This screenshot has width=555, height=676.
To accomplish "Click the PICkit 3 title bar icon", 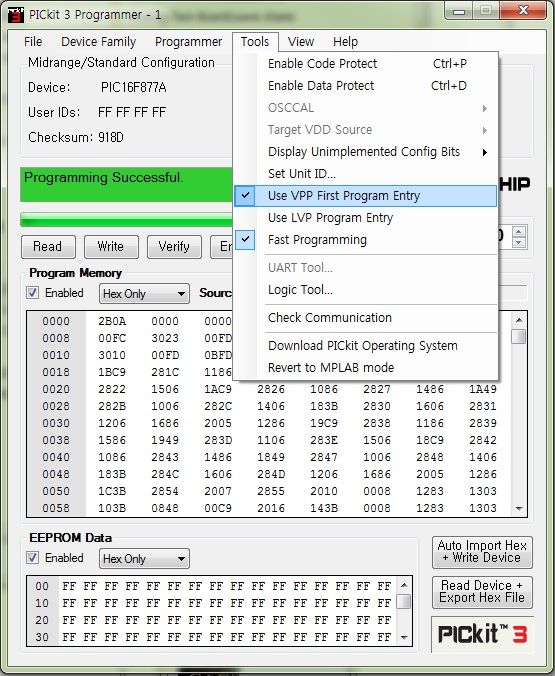I will (x=16, y=15).
